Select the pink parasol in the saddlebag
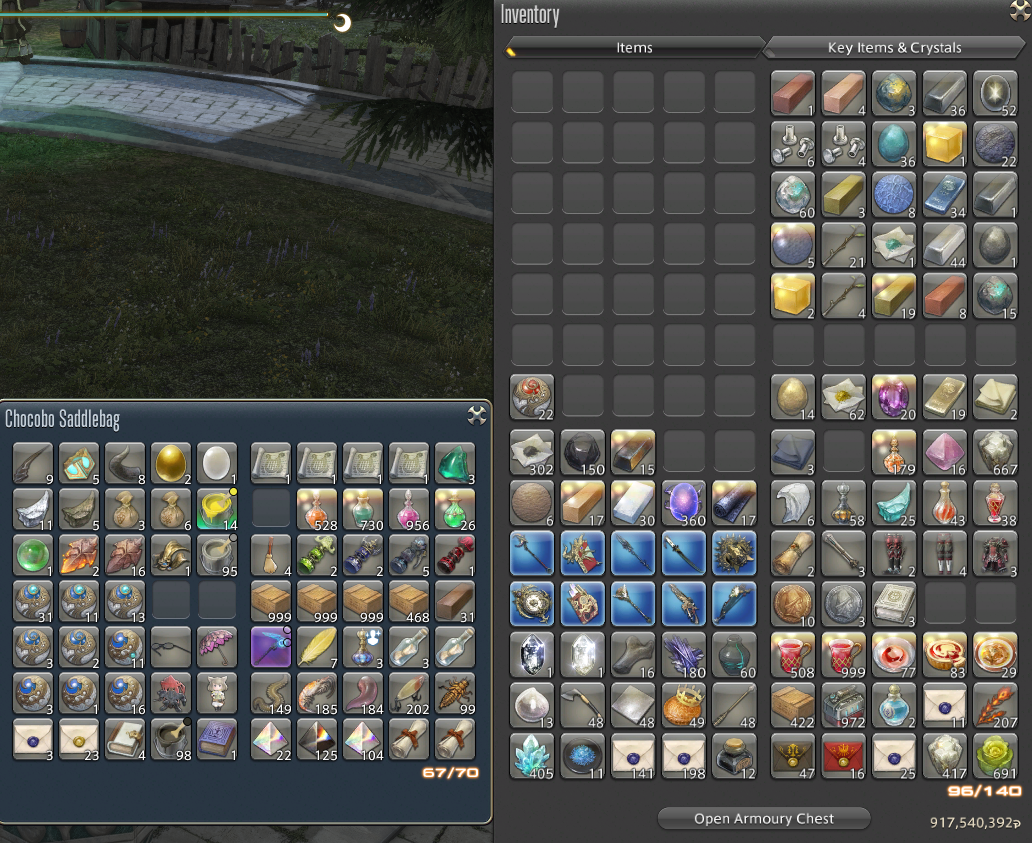This screenshot has height=843, width=1032. pyautogui.click(x=217, y=648)
